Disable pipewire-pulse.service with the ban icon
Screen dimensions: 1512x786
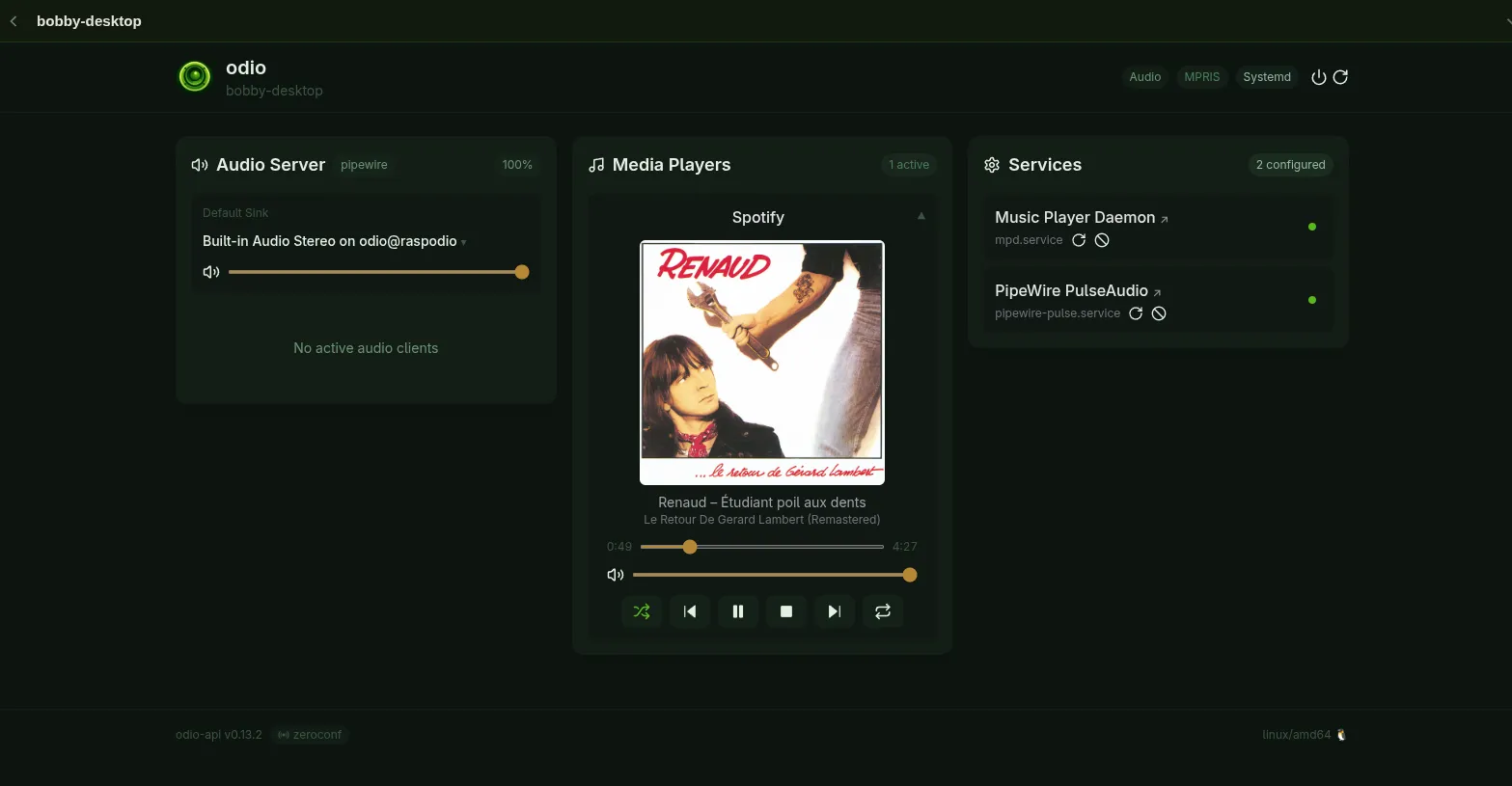1159,313
